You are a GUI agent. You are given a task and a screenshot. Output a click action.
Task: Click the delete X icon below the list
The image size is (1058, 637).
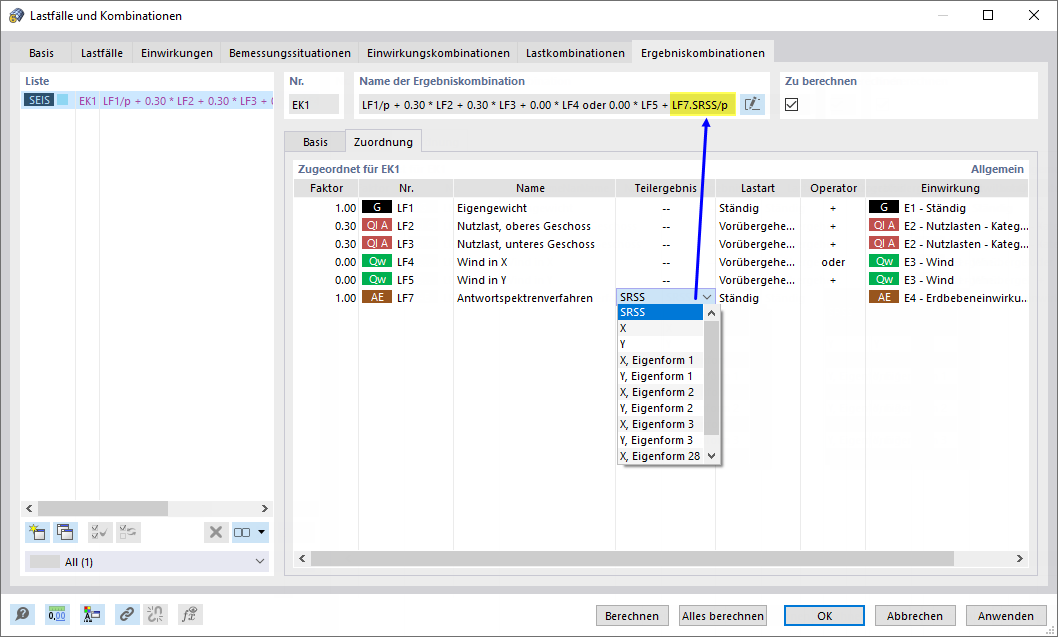(216, 532)
